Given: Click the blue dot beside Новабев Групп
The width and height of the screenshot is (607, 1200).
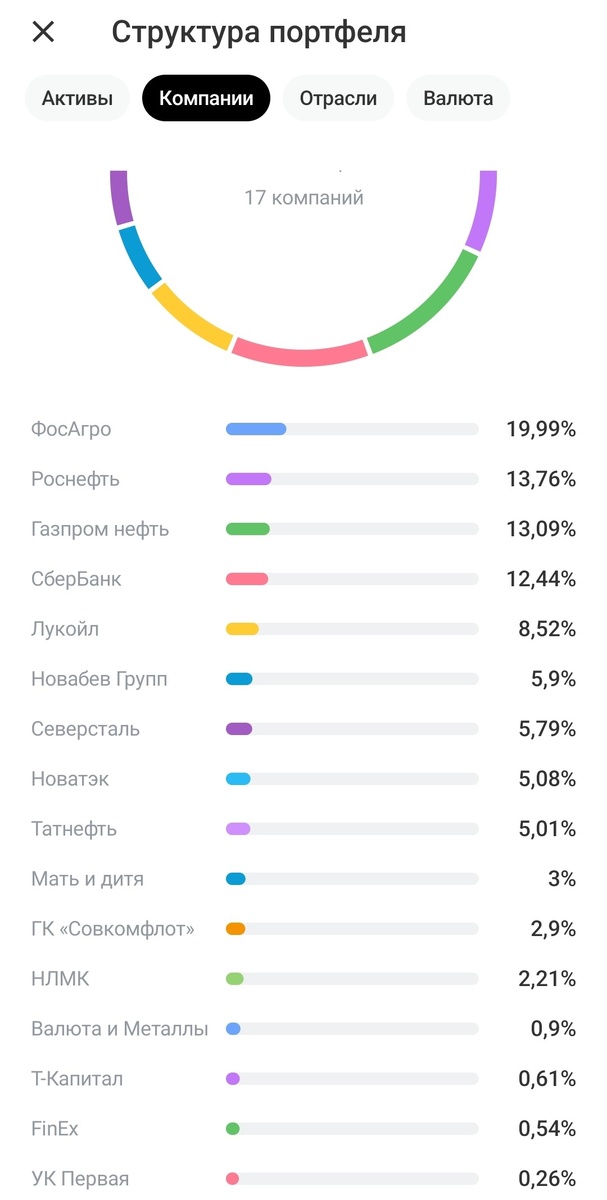Looking at the screenshot, I should 237,678.
